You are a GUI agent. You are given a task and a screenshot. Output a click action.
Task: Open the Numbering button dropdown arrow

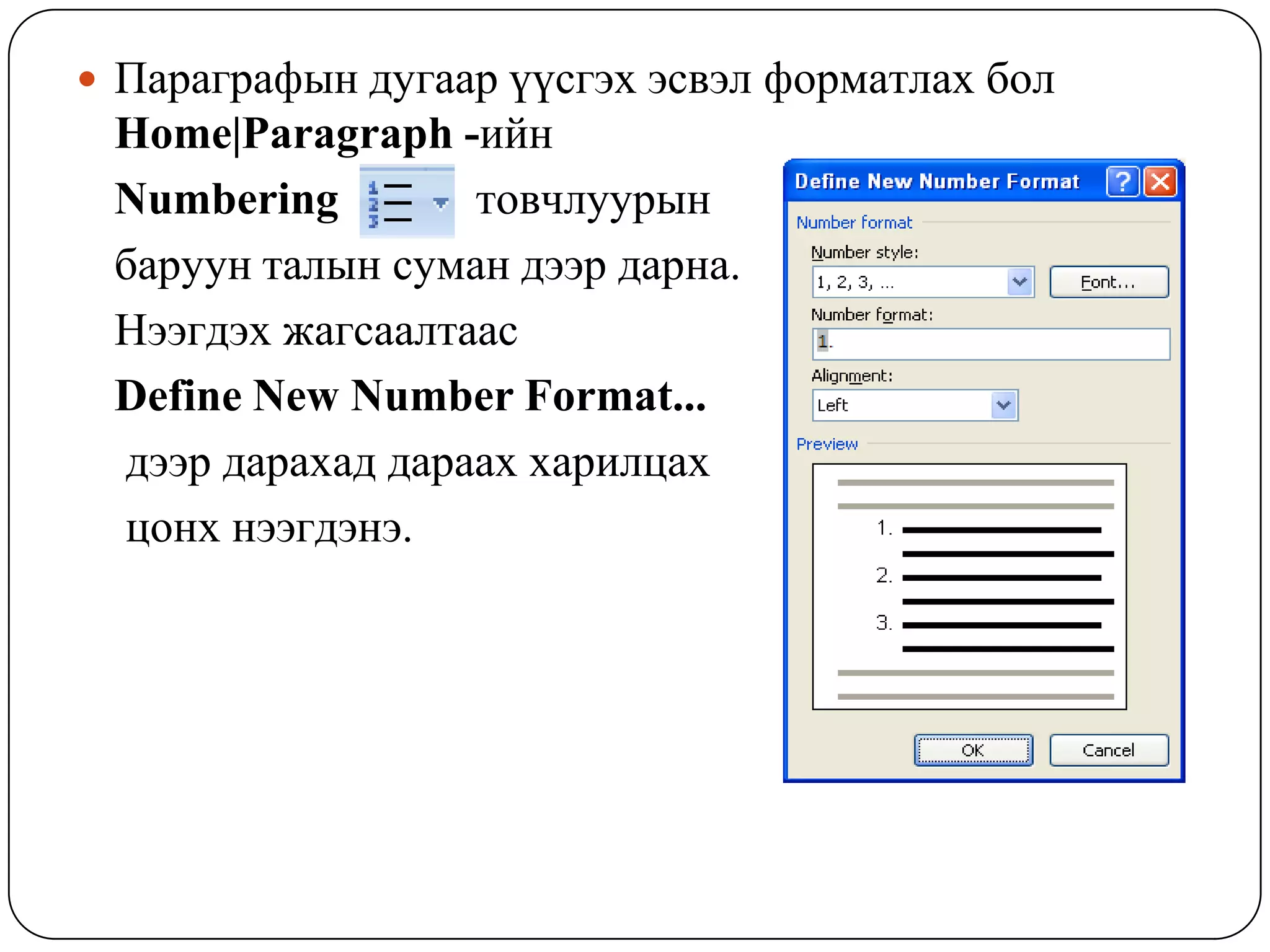click(x=441, y=203)
